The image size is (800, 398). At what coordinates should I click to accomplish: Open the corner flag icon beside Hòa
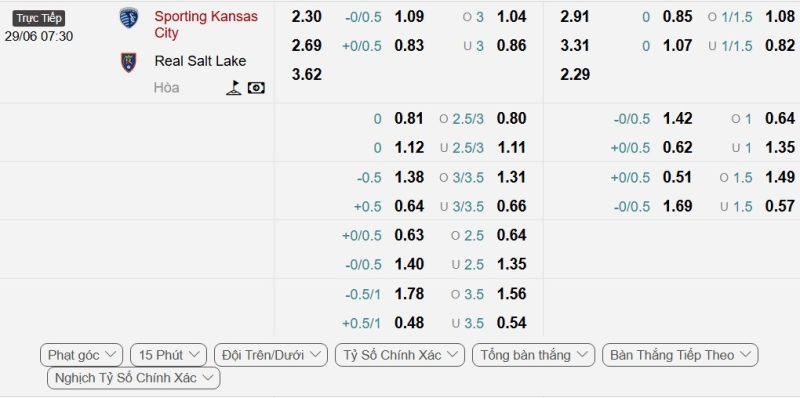click(x=234, y=88)
